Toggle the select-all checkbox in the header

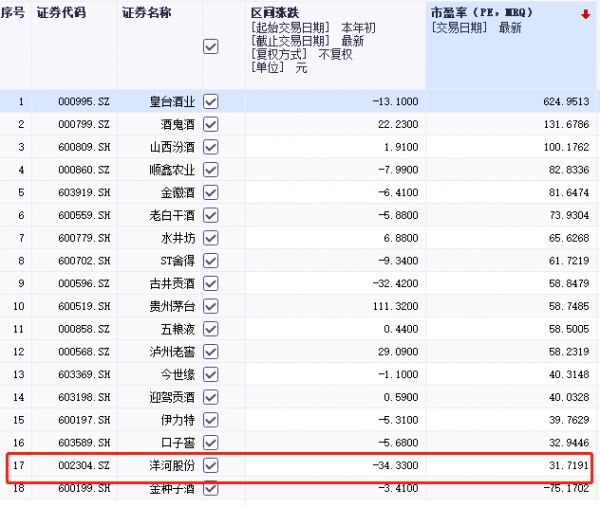tap(210, 47)
